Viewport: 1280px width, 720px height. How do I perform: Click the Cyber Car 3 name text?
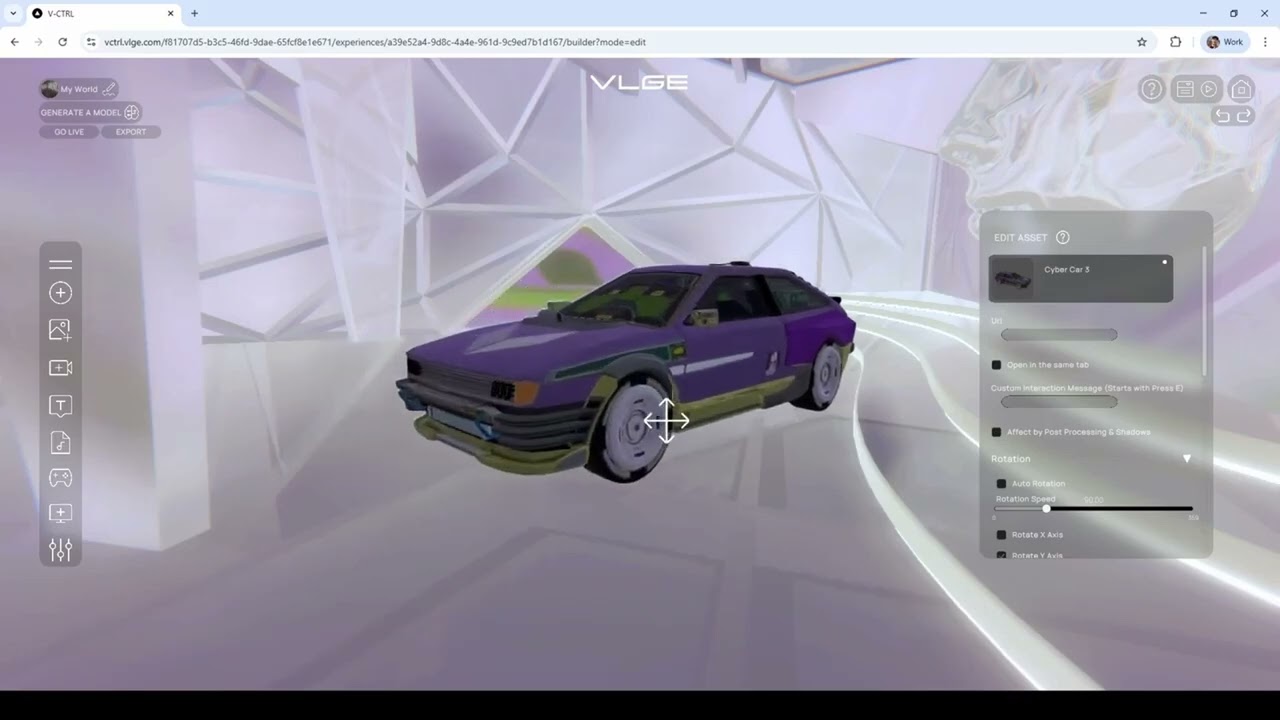tap(1067, 270)
